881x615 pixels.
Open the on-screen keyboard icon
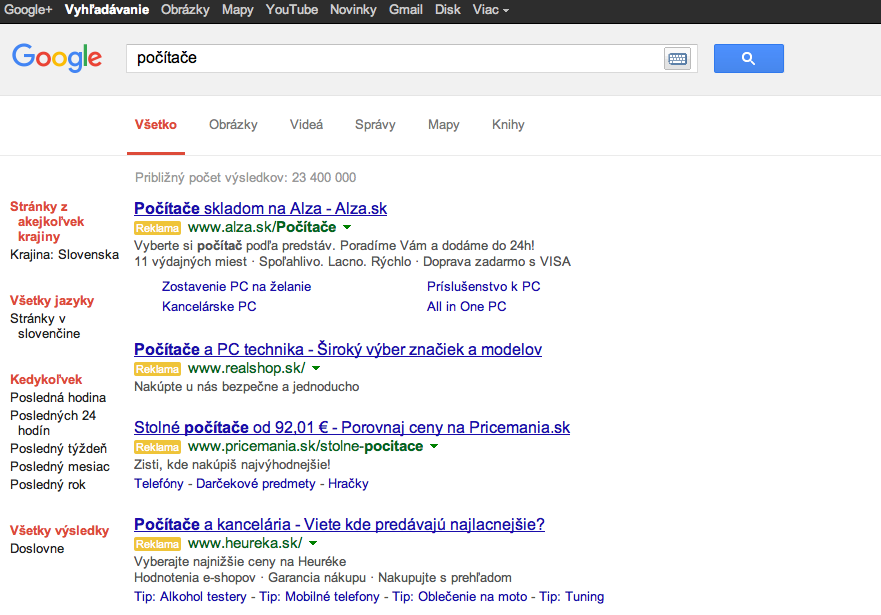pos(677,58)
